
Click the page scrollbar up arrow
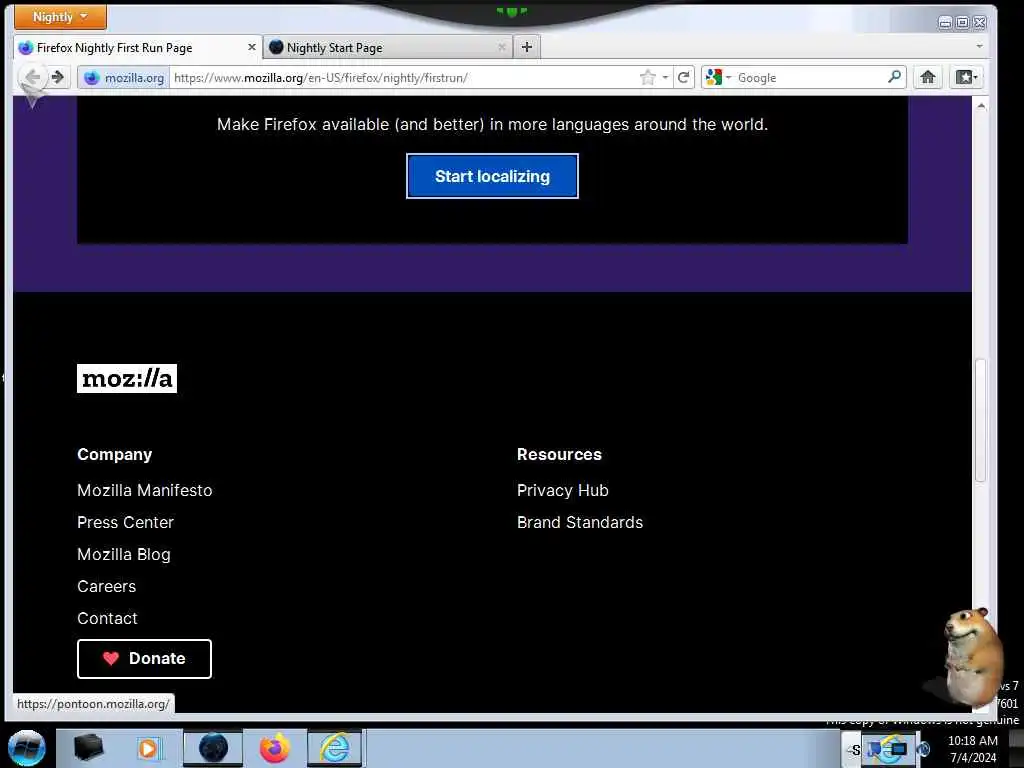coord(980,106)
